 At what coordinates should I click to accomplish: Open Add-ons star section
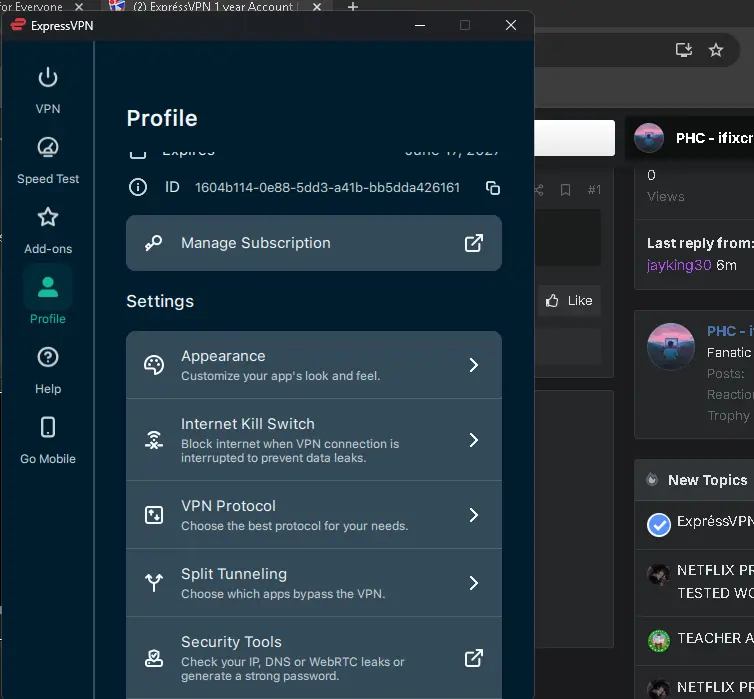[48, 230]
